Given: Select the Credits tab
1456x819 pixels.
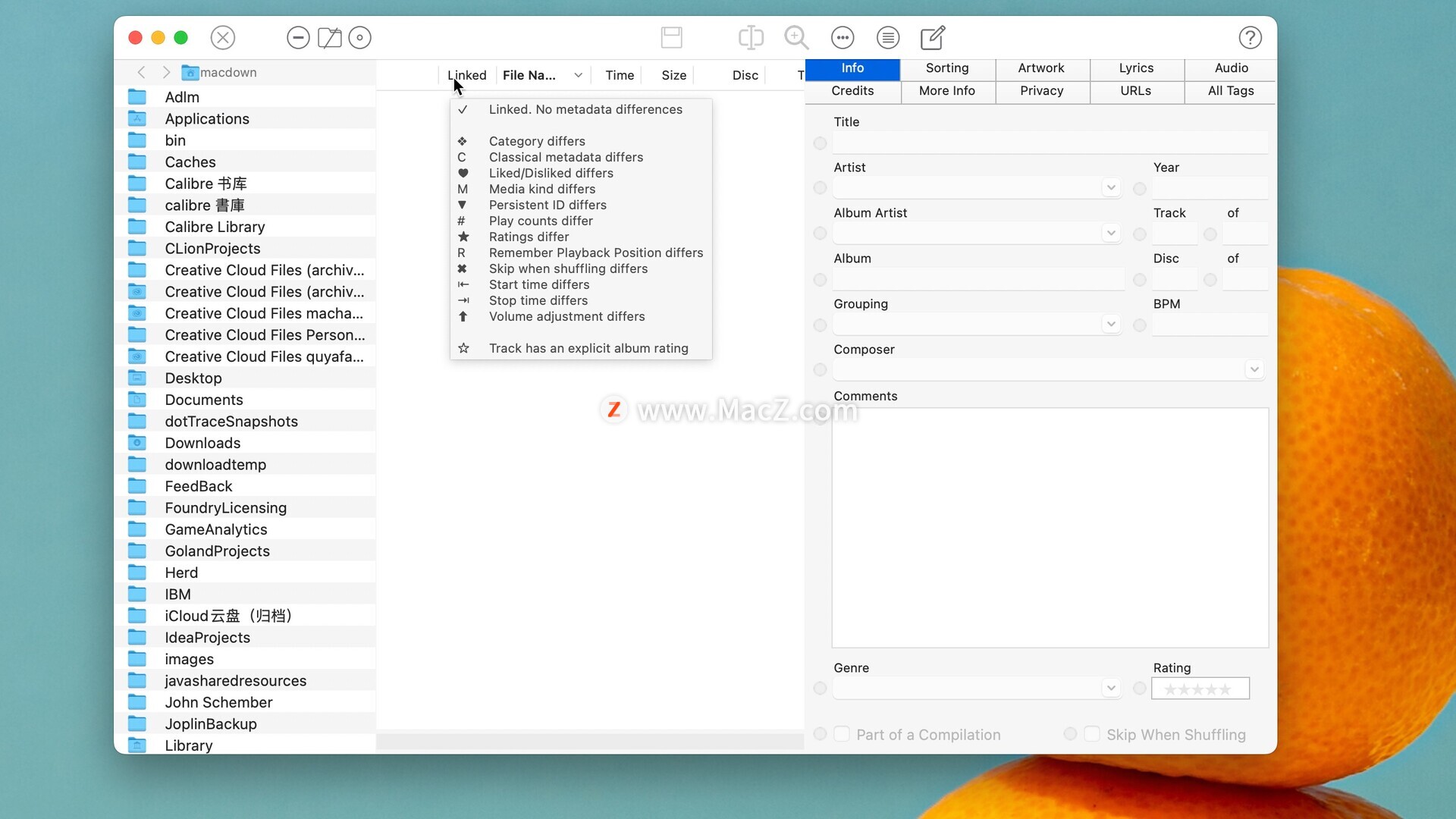Looking at the screenshot, I should coord(852,91).
